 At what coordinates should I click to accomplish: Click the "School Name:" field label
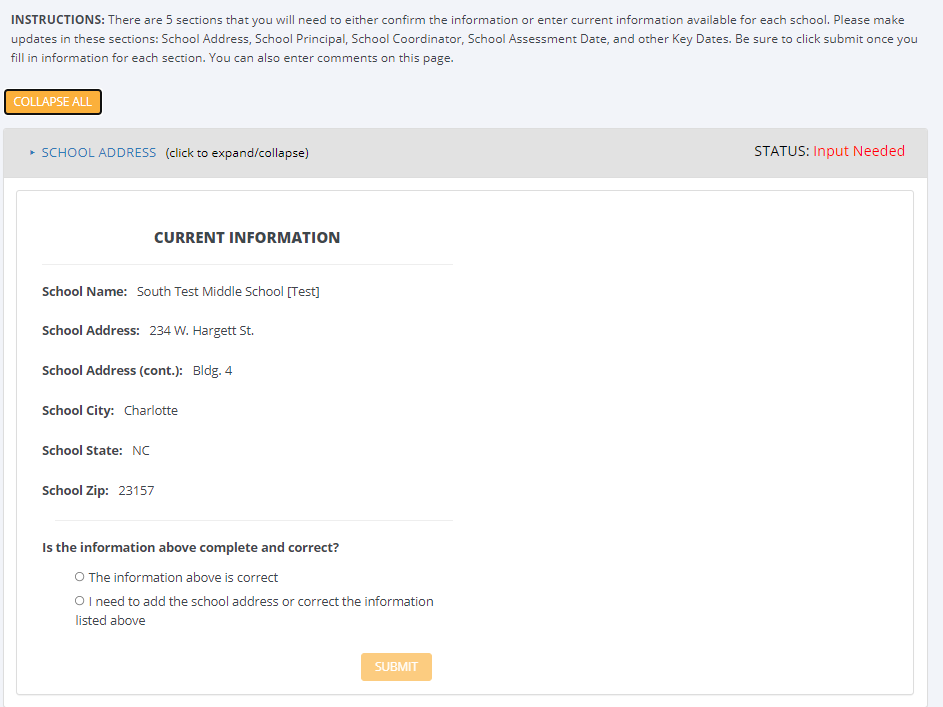tap(84, 292)
